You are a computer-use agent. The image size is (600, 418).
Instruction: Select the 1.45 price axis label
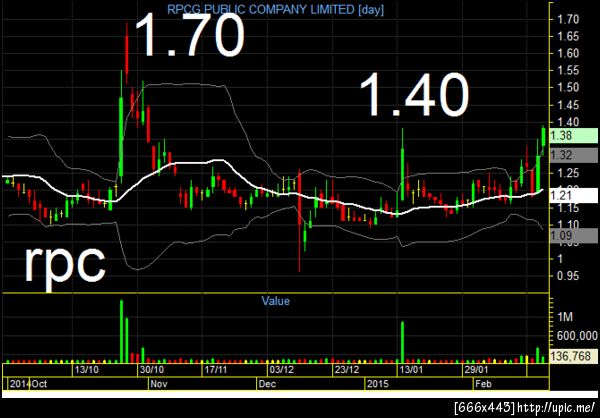pyautogui.click(x=567, y=105)
